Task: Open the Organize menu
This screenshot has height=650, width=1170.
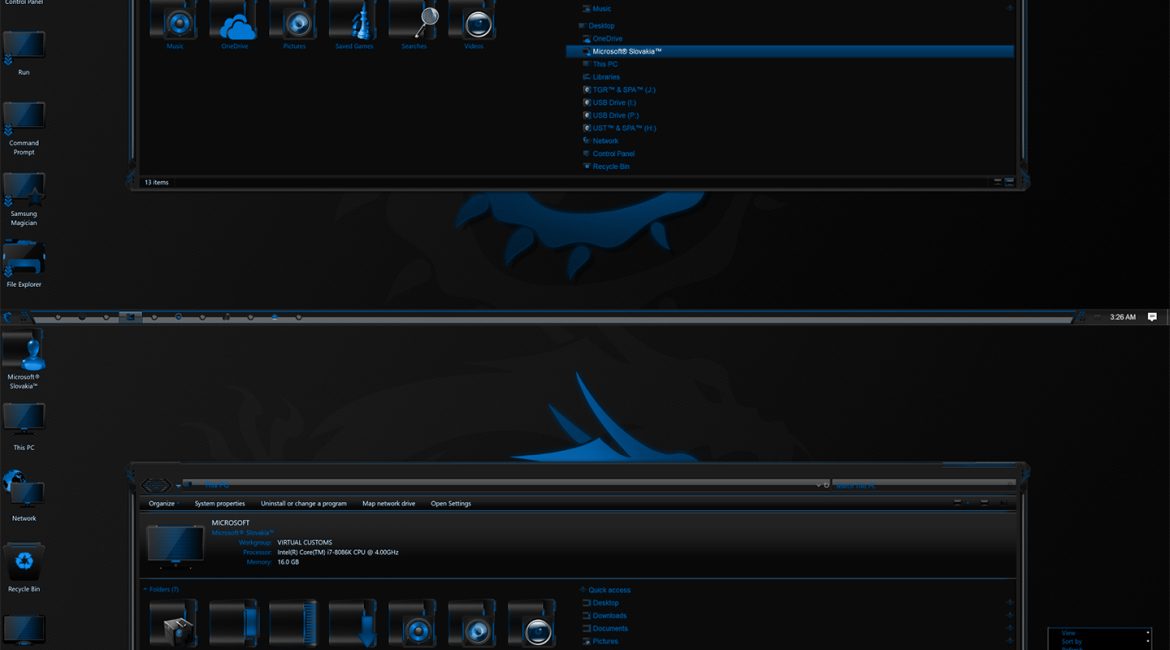Action: [162, 504]
